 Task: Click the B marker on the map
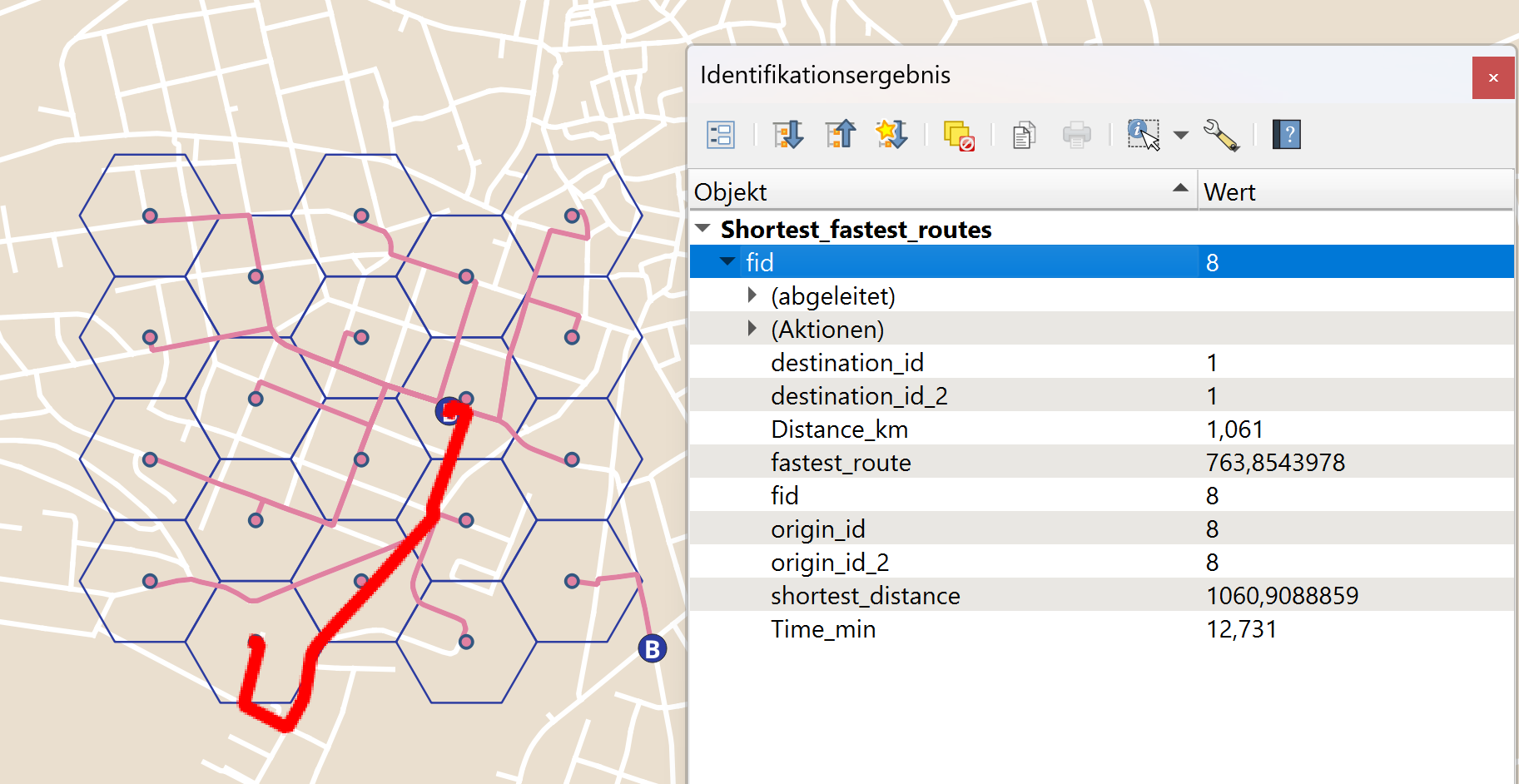(653, 648)
